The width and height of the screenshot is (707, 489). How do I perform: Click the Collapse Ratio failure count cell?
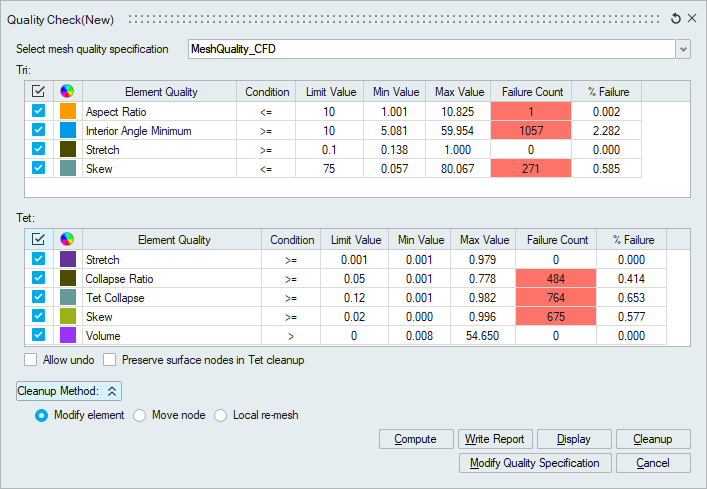558,278
